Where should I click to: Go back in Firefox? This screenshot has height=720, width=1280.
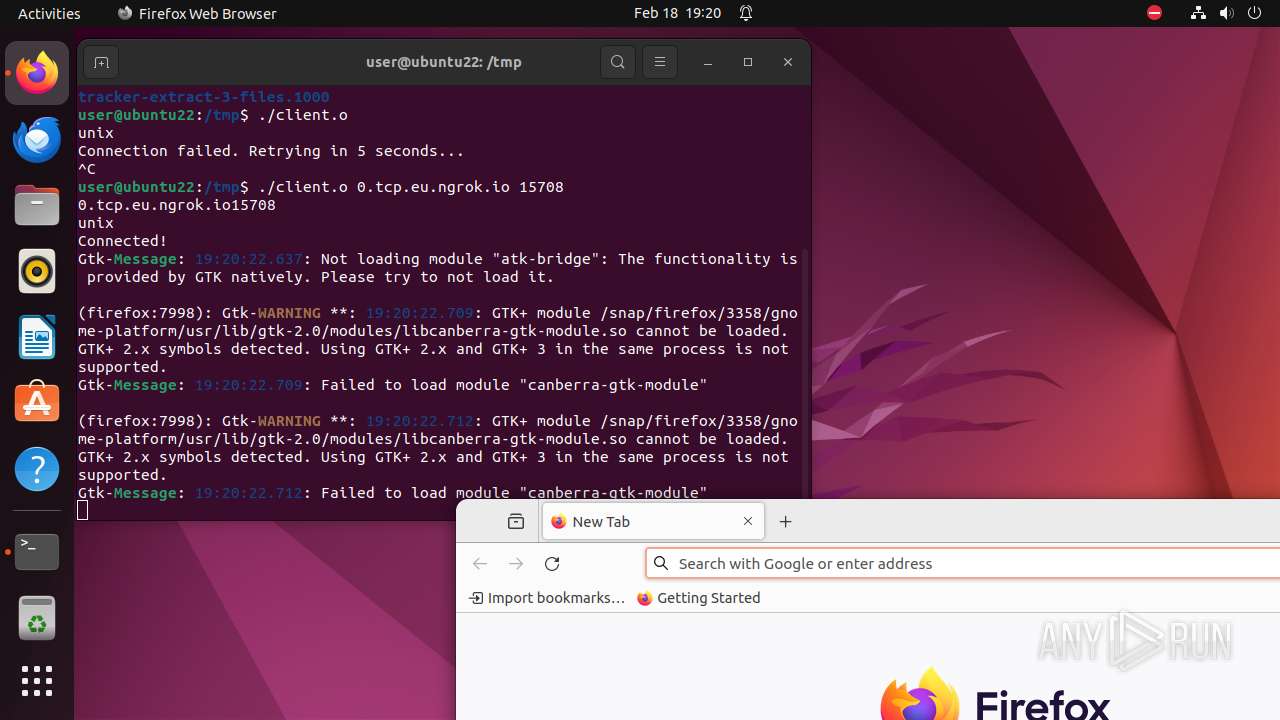pos(480,564)
